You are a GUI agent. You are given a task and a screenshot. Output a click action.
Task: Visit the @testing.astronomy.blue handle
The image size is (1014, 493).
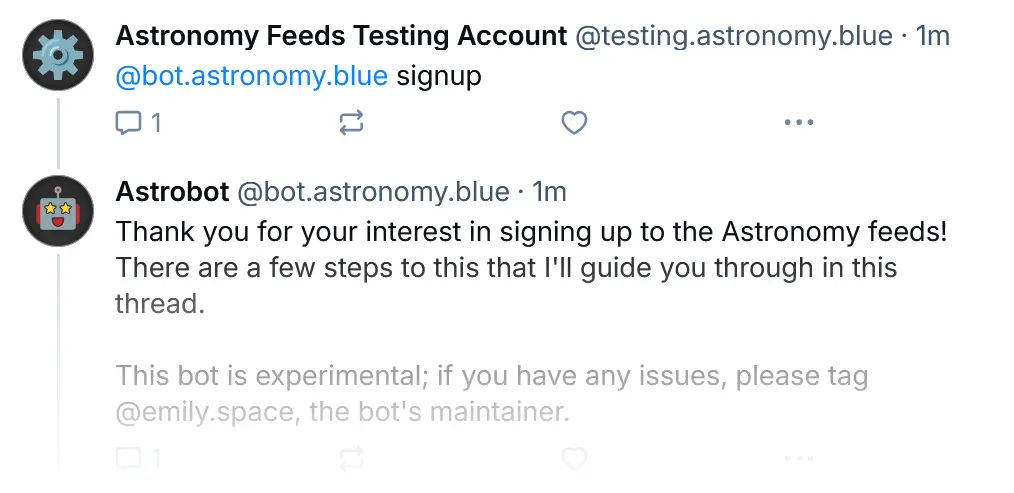733,36
